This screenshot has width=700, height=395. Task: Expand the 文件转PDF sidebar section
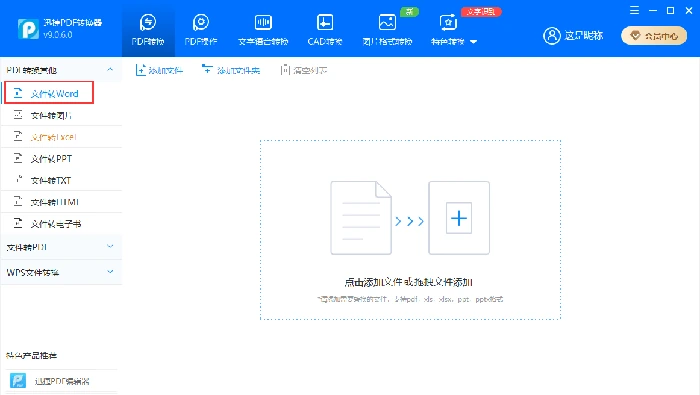61,247
